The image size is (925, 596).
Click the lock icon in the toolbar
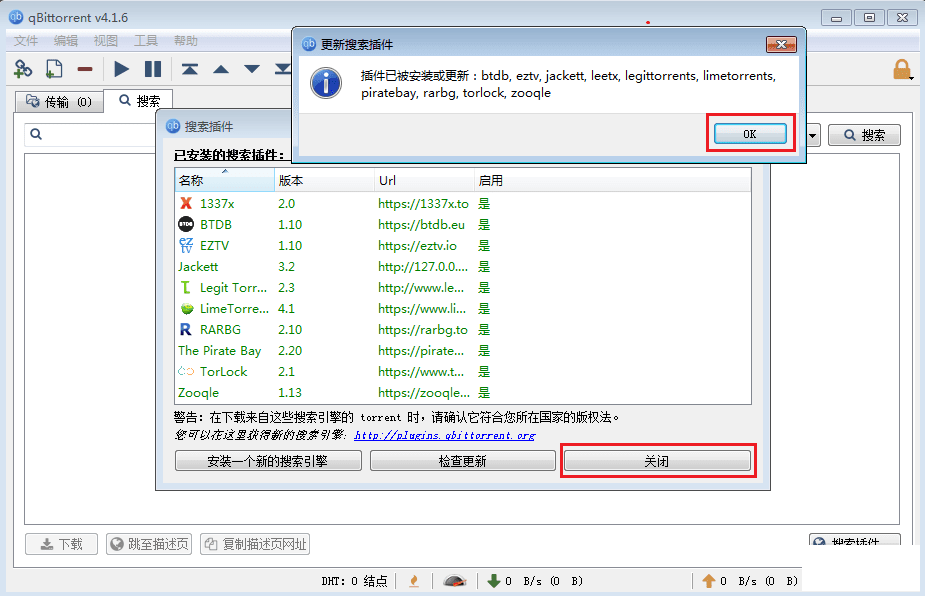pos(902,69)
